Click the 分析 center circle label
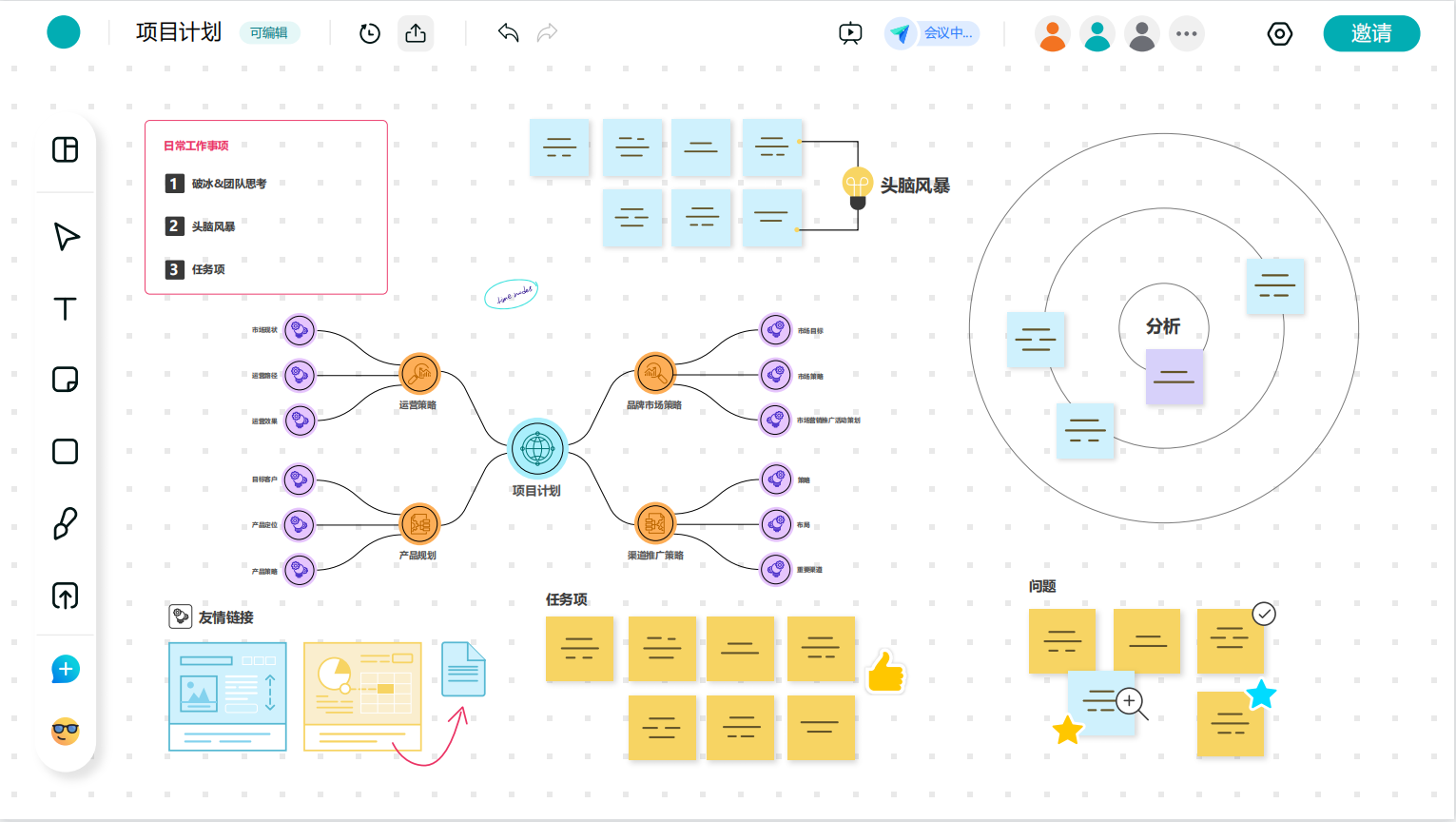Image resolution: width=1456 pixels, height=822 pixels. click(x=1163, y=326)
